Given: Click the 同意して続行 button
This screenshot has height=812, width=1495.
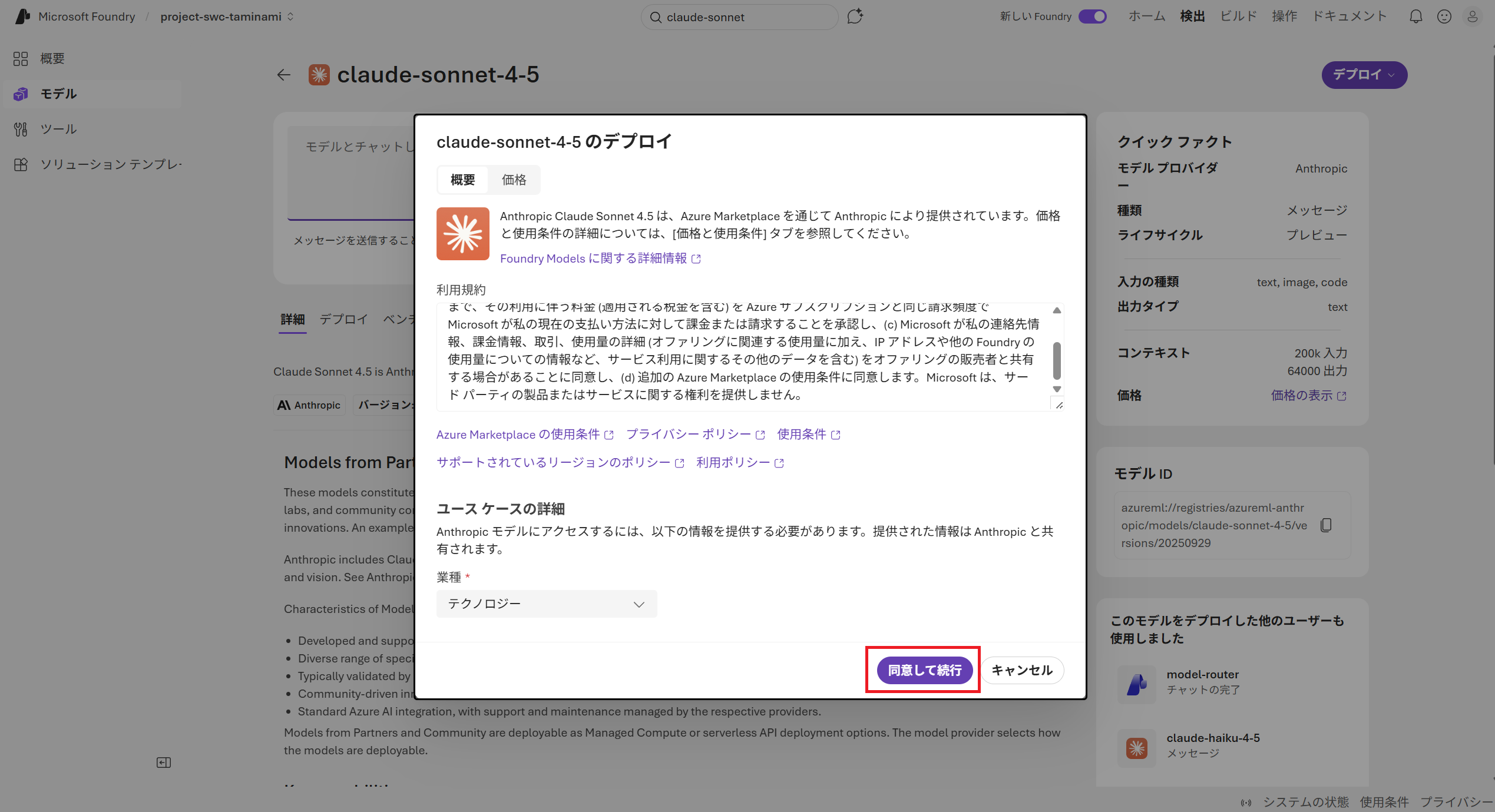Looking at the screenshot, I should coord(924,670).
